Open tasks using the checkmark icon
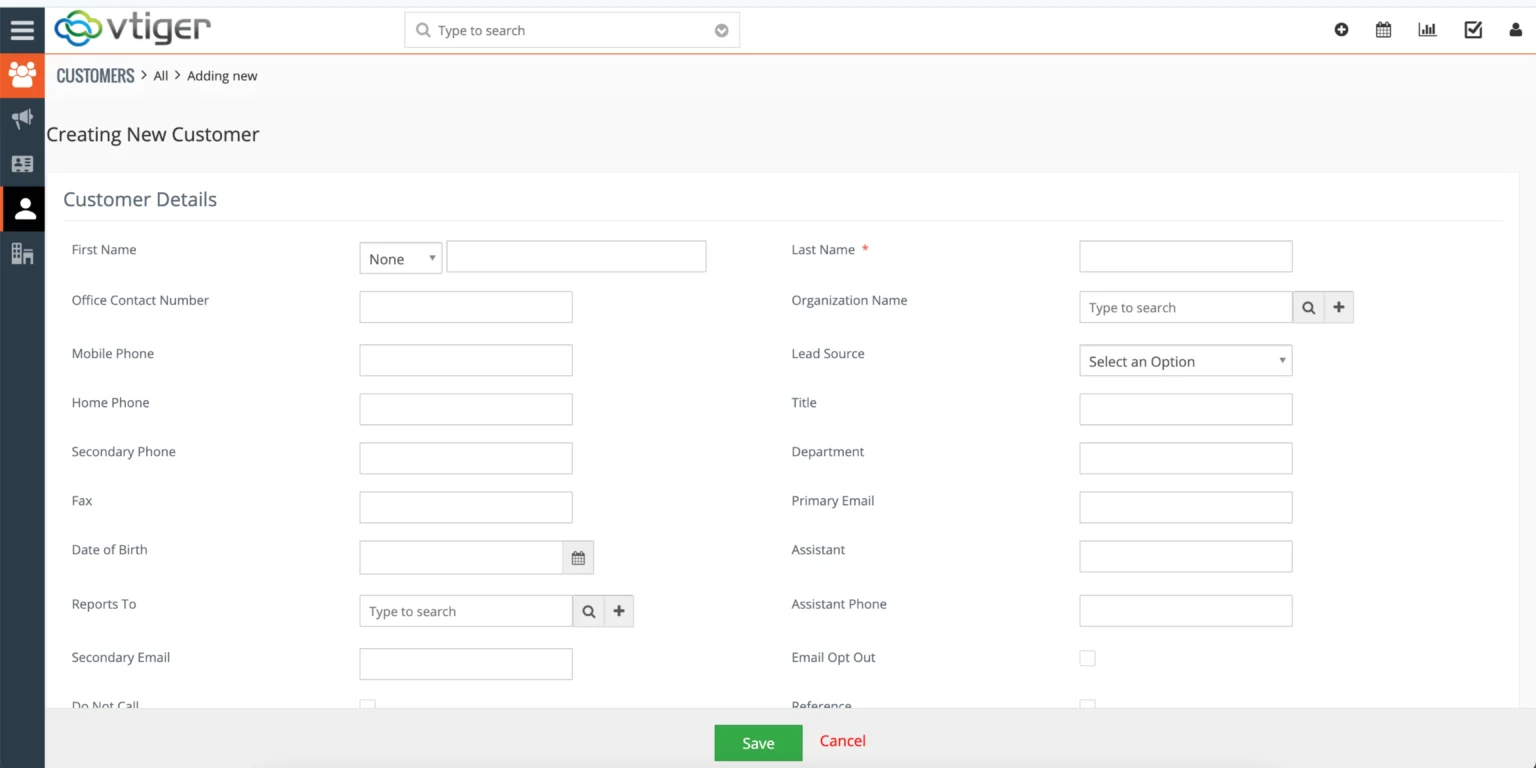The height and width of the screenshot is (768, 1536). (1472, 29)
